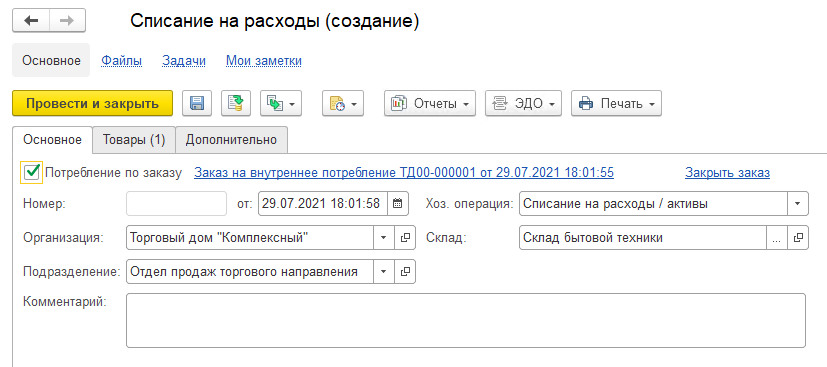The width and height of the screenshot is (827, 367).
Task: Click the date field 29.07.2021 18:01:58
Action: pos(323,204)
